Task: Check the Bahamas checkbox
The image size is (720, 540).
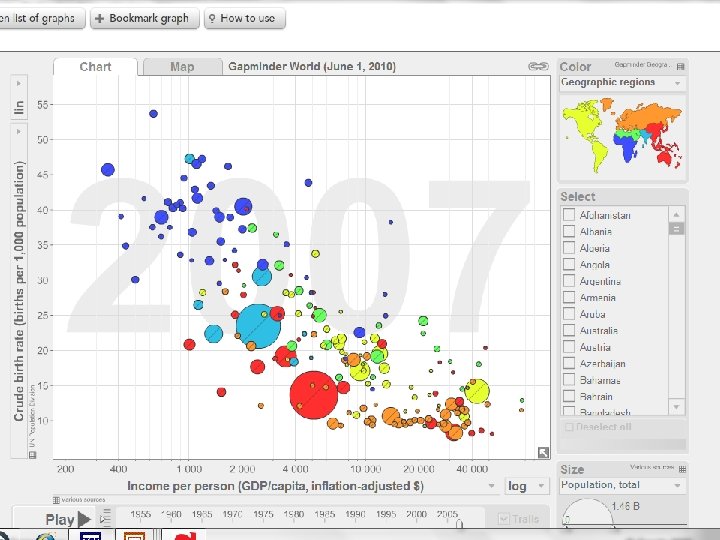Action: [x=569, y=380]
